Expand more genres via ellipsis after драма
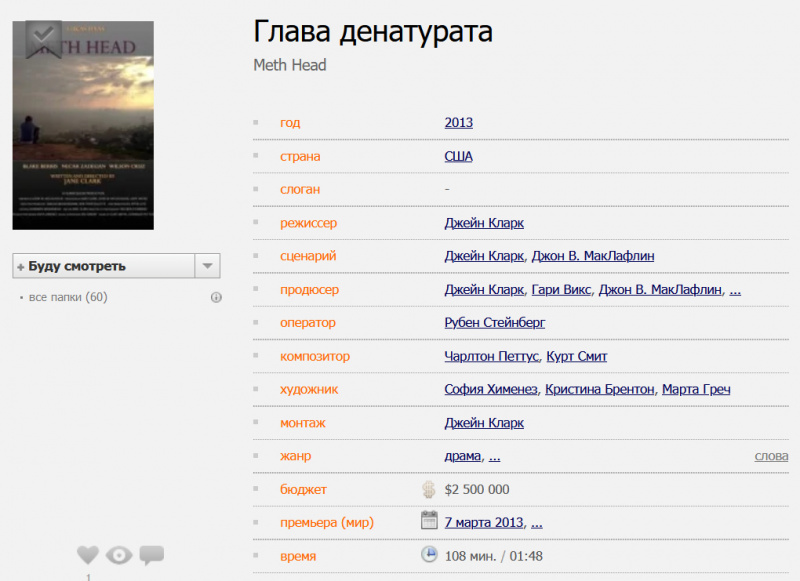This screenshot has width=800, height=581. [x=494, y=456]
